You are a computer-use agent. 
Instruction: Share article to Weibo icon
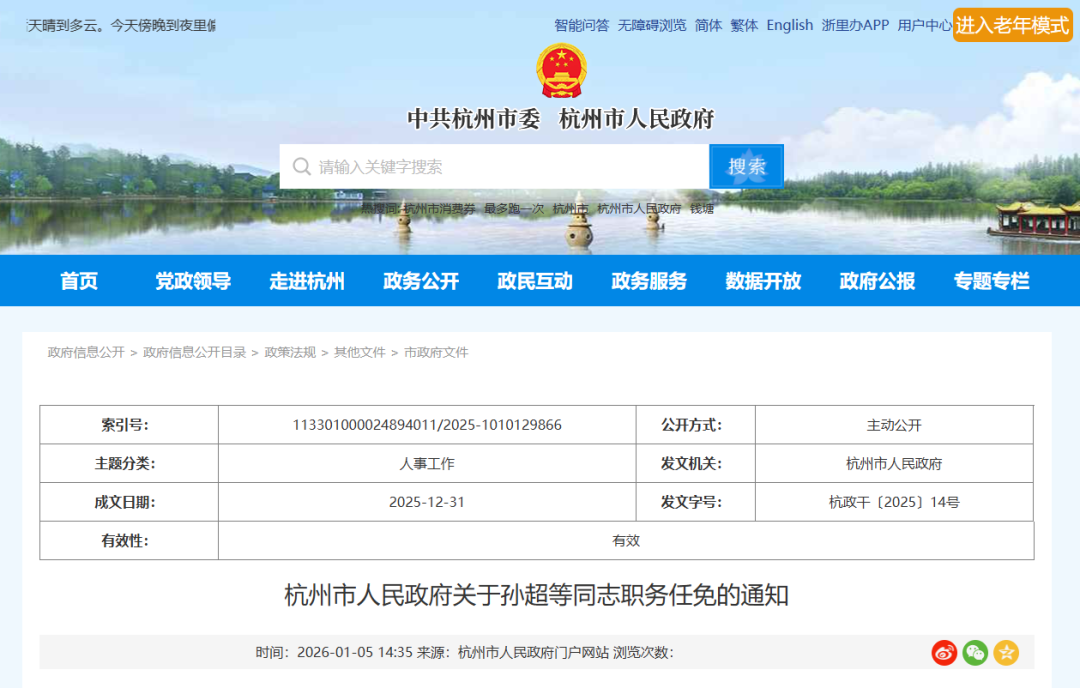944,652
